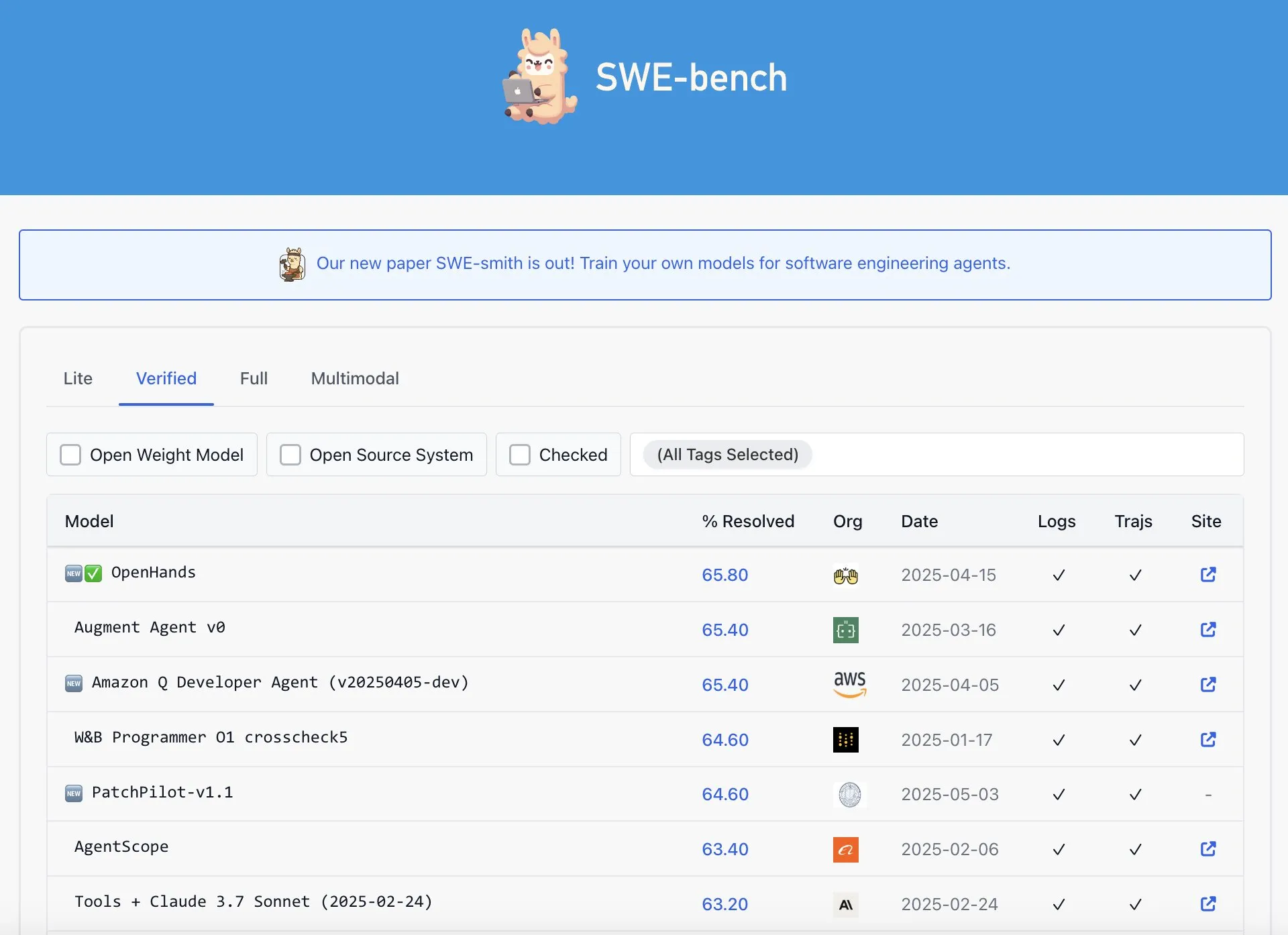
Task: Click the Logs checkmark for AgentScope
Action: [x=1059, y=850]
